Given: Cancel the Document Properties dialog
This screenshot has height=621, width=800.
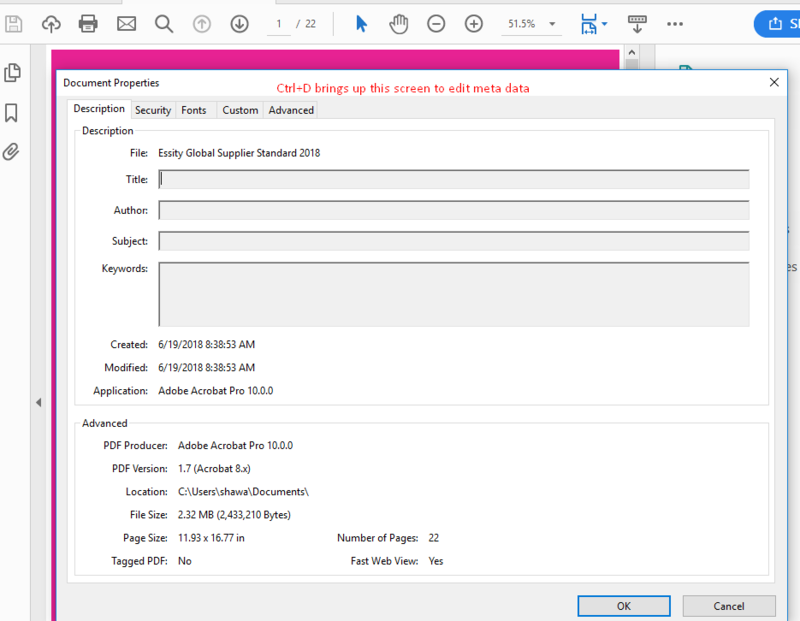Looking at the screenshot, I should coord(729,606).
